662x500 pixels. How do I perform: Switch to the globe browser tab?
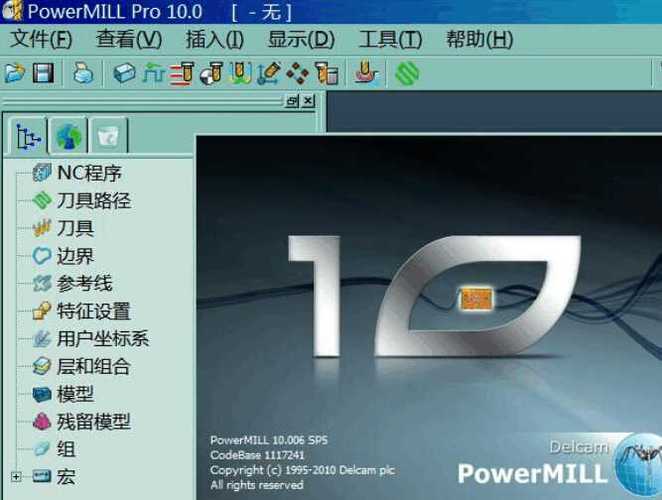[x=68, y=136]
